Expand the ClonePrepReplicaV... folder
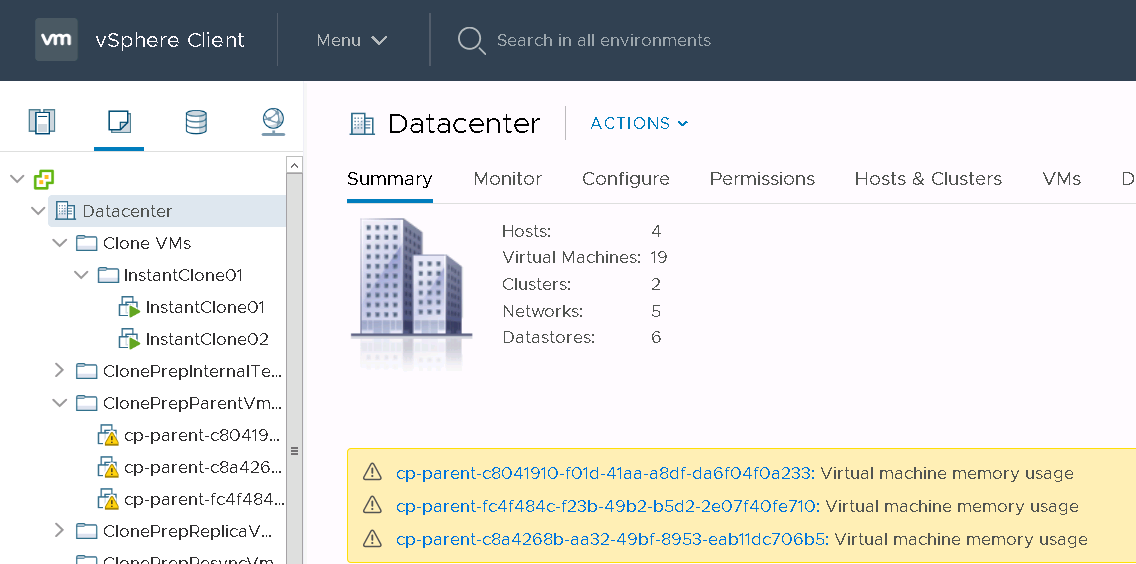1136x564 pixels. [x=59, y=531]
